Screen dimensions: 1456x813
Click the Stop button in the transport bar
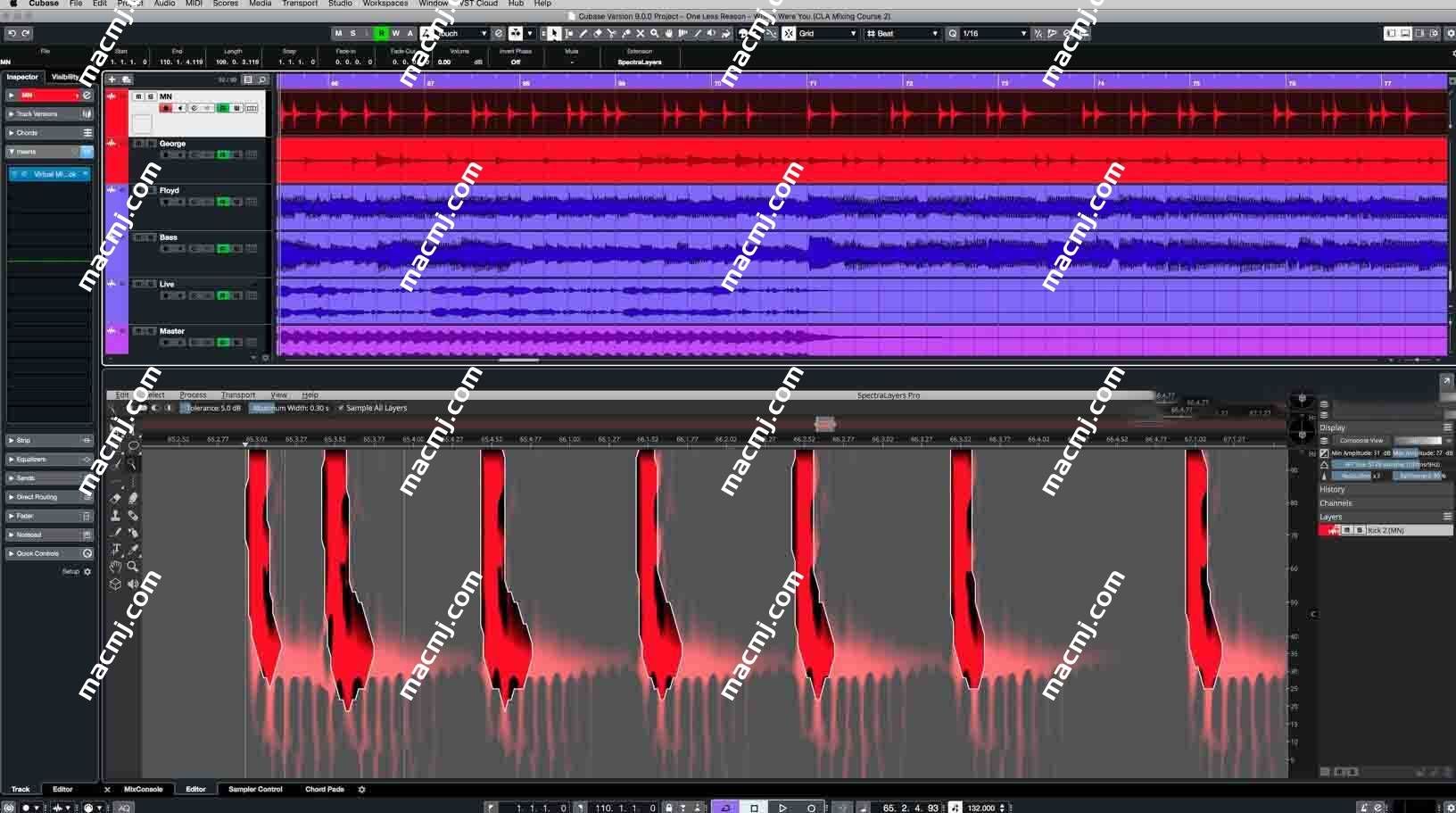coord(754,808)
